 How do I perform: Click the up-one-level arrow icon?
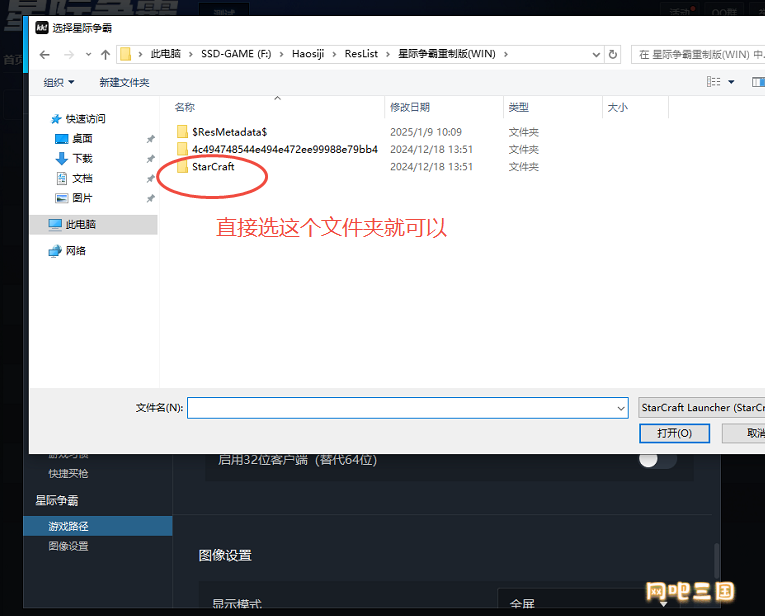[105, 54]
